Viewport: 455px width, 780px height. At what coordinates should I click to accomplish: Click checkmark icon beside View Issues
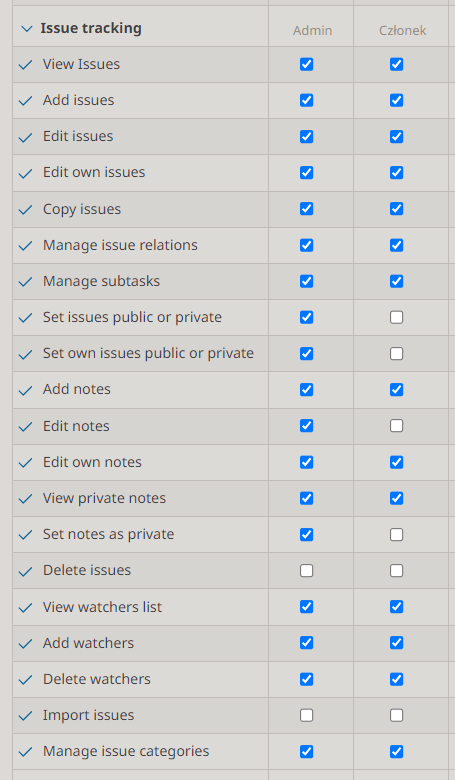[25, 65]
